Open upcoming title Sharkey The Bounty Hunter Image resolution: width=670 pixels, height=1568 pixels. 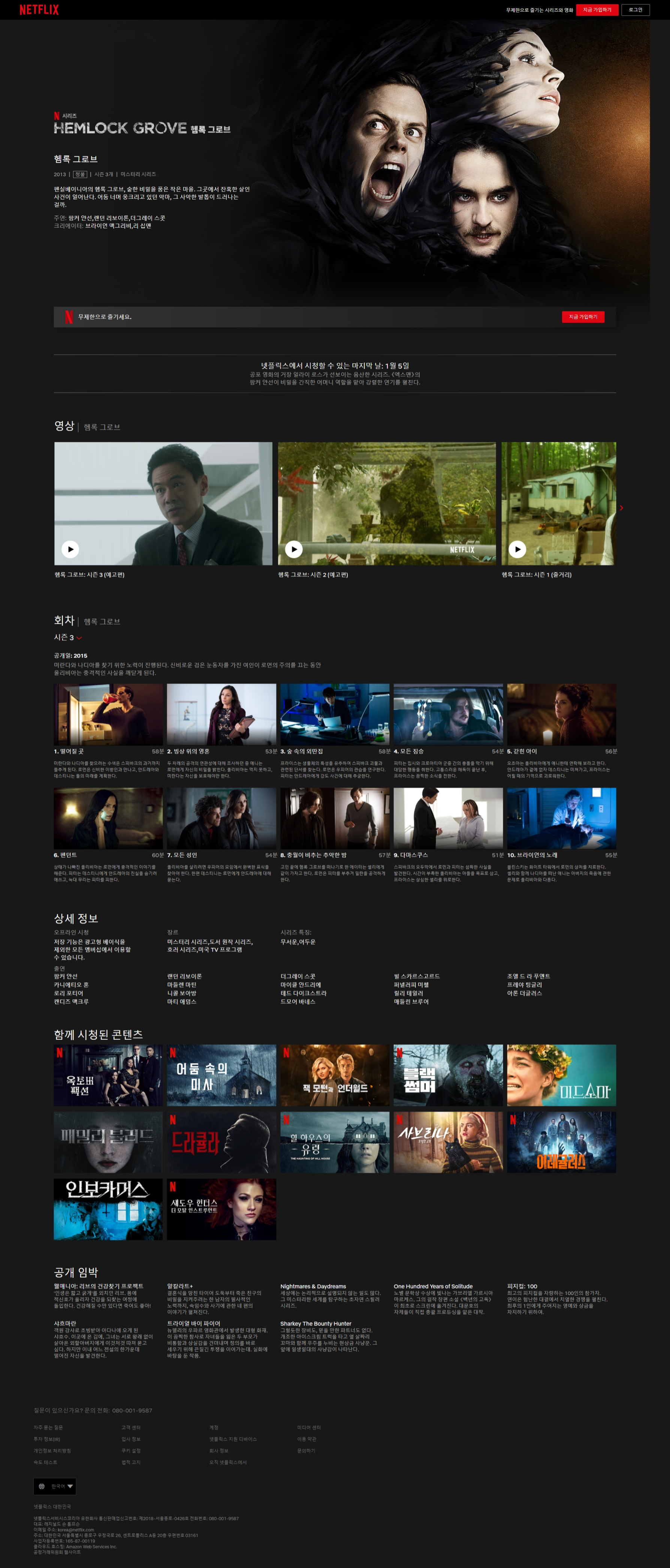315,1323
